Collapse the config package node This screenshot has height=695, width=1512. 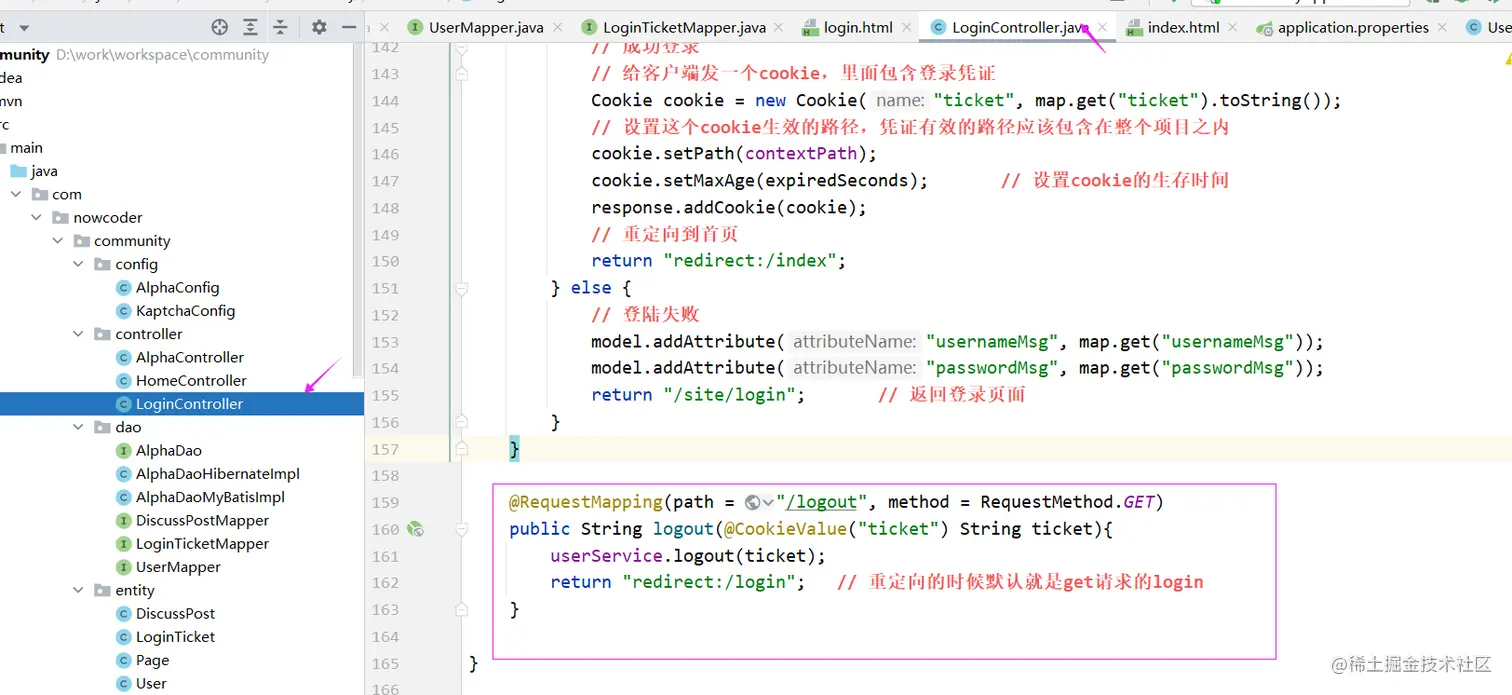pyautogui.click(x=79, y=264)
